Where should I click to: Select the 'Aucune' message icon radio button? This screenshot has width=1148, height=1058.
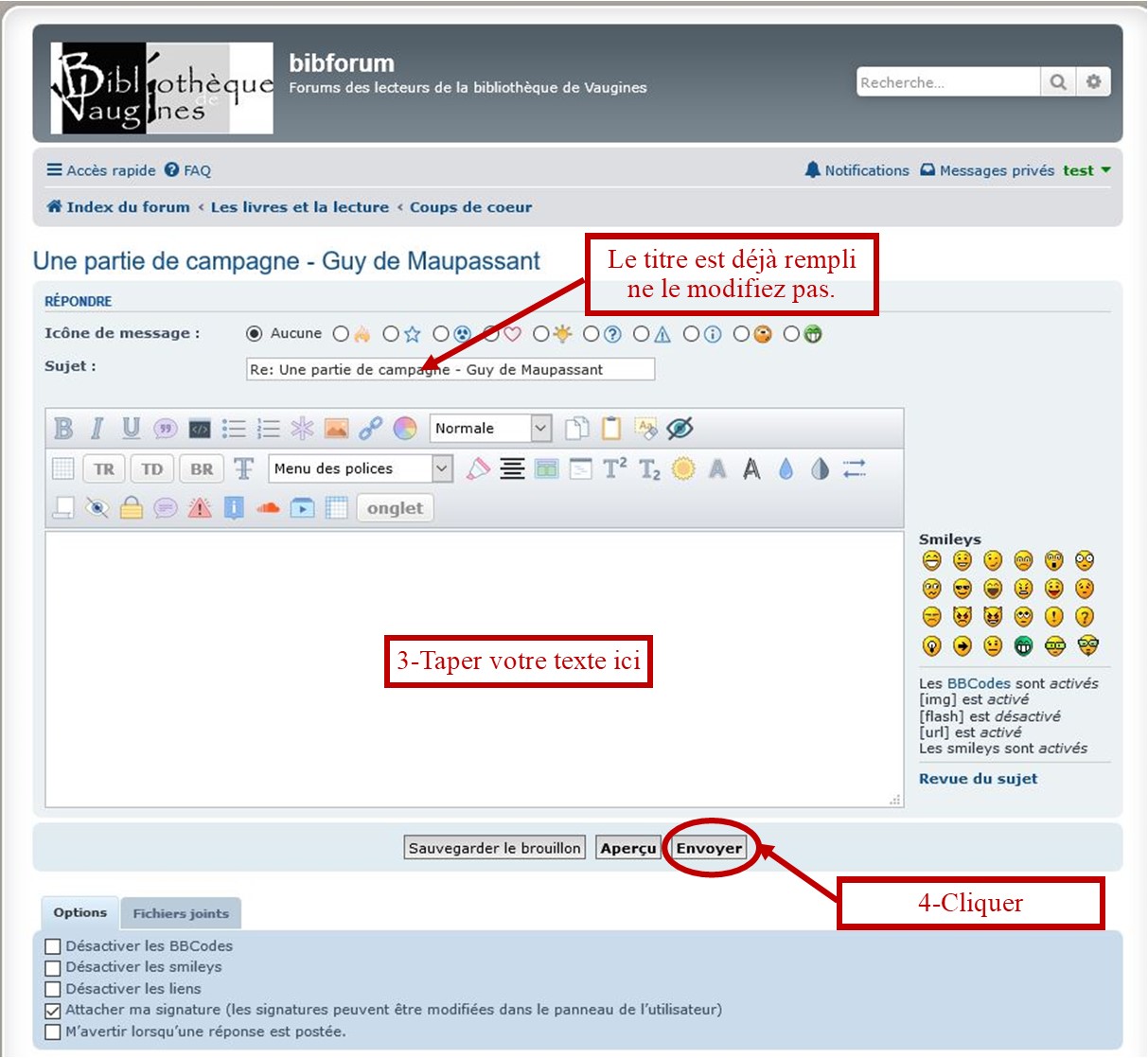click(254, 333)
